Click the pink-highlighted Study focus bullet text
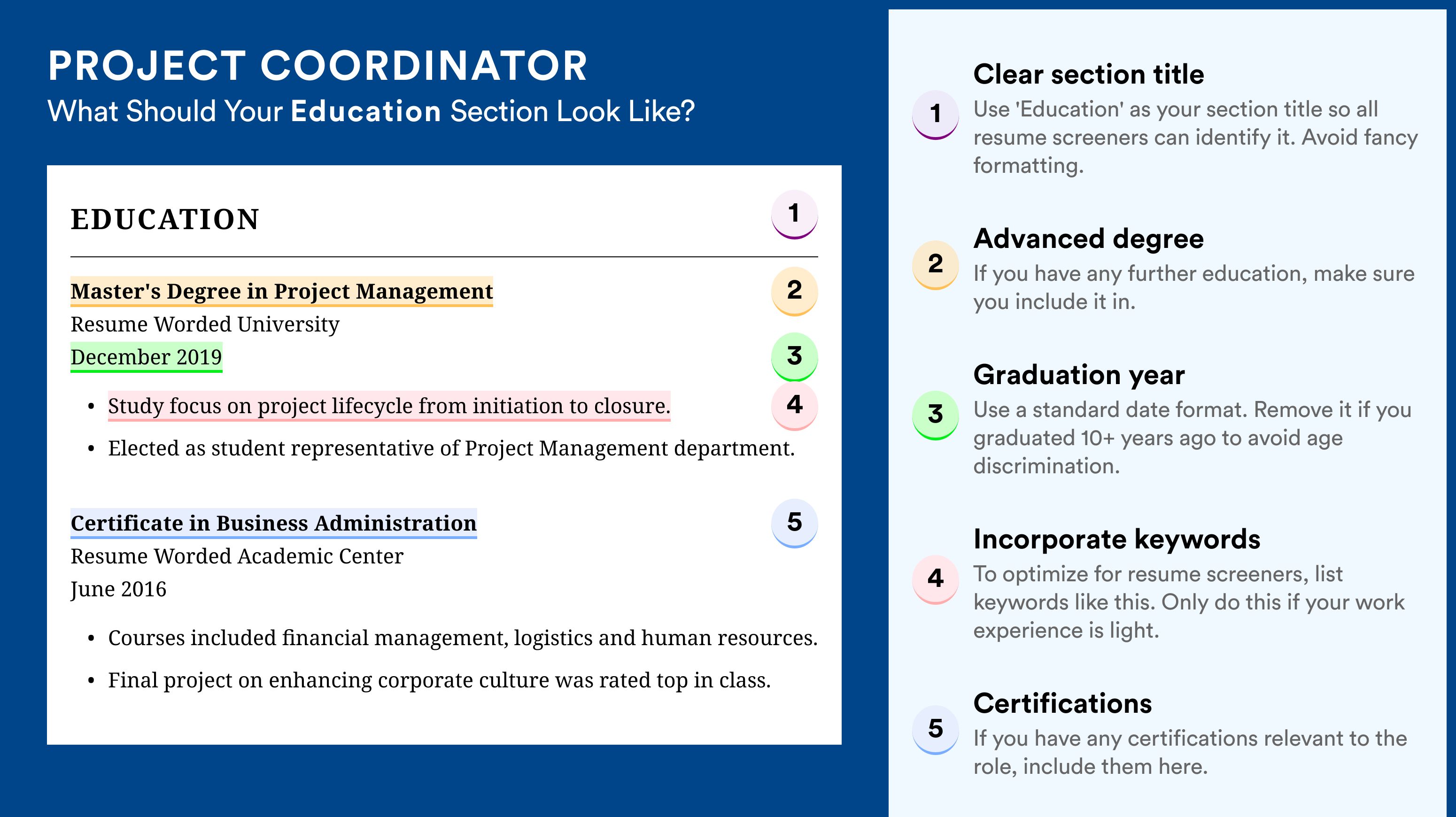Viewport: 1456px width, 817px height. click(389, 406)
